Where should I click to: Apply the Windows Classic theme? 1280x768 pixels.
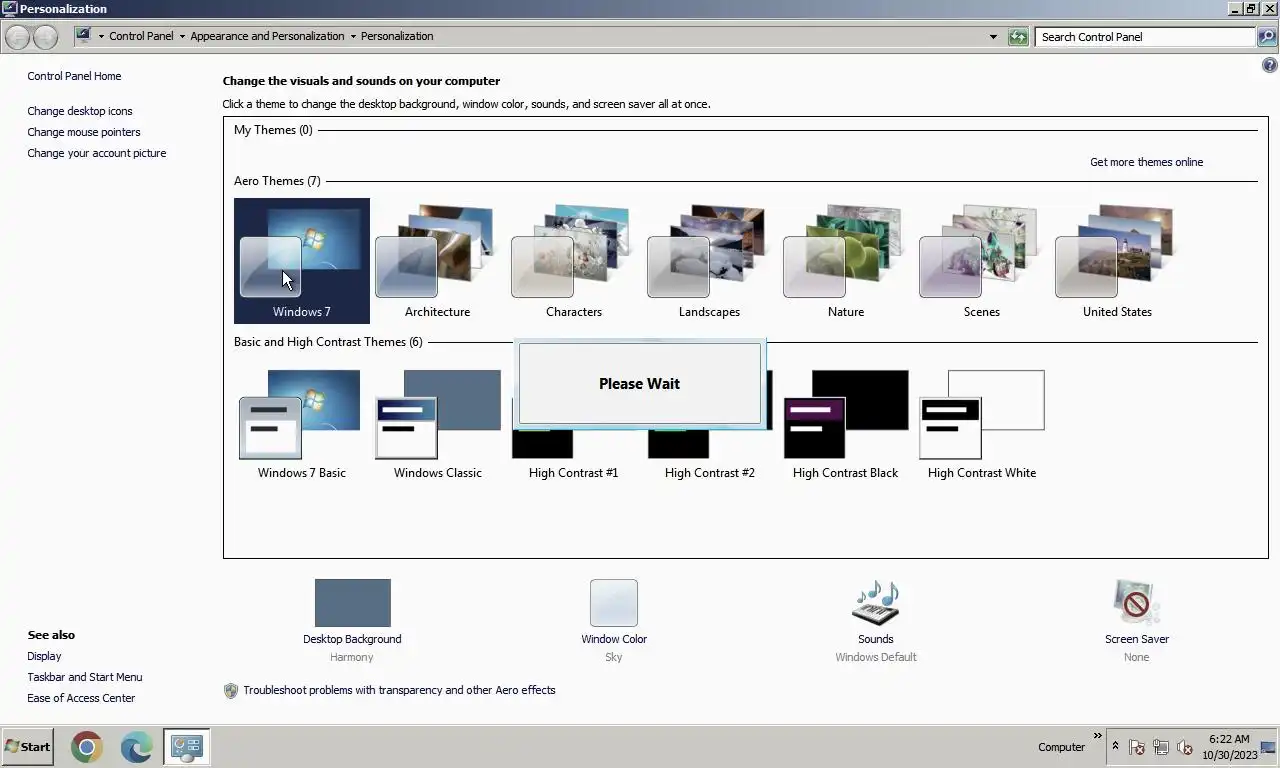pyautogui.click(x=437, y=424)
